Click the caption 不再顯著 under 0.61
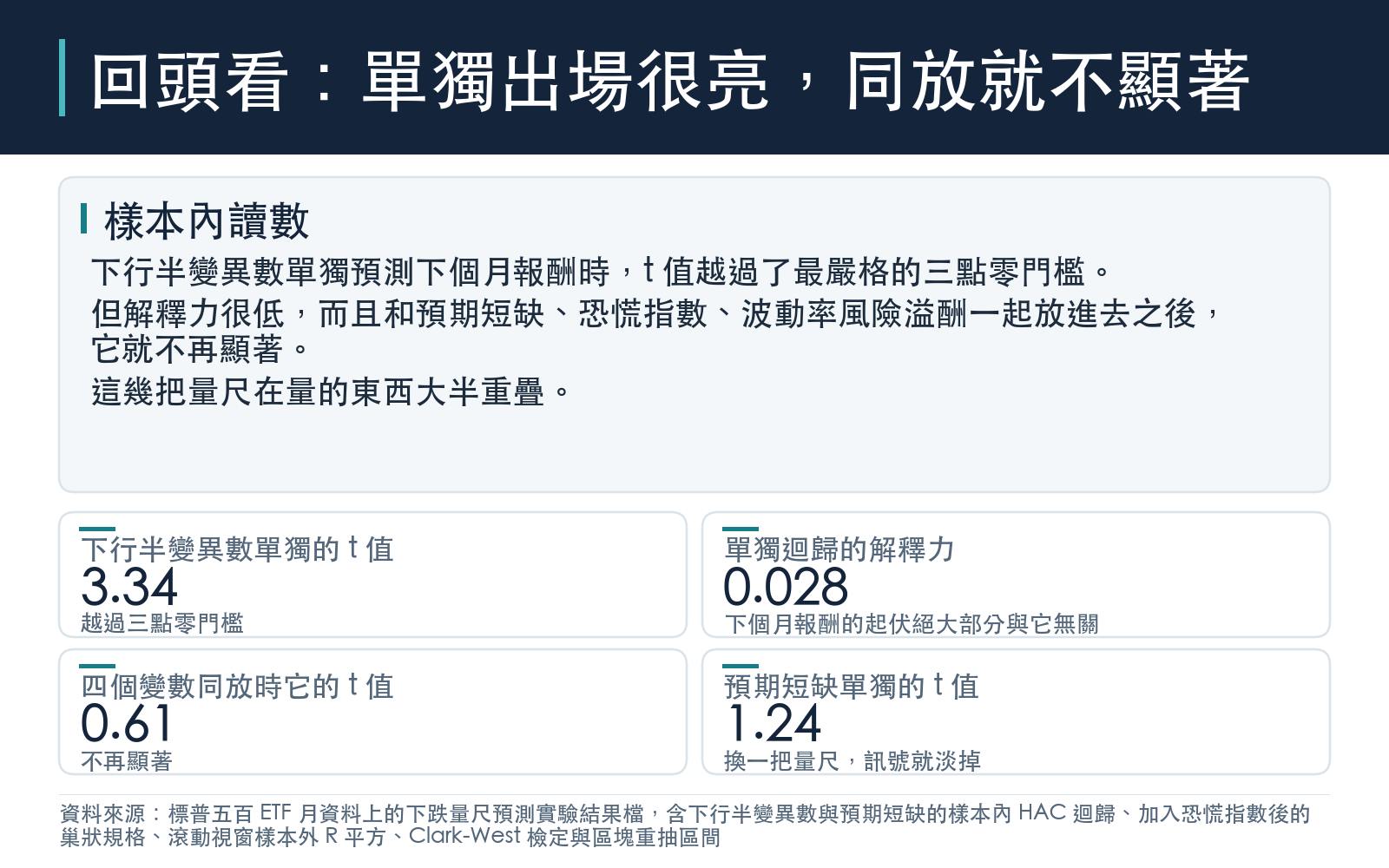 [127, 760]
